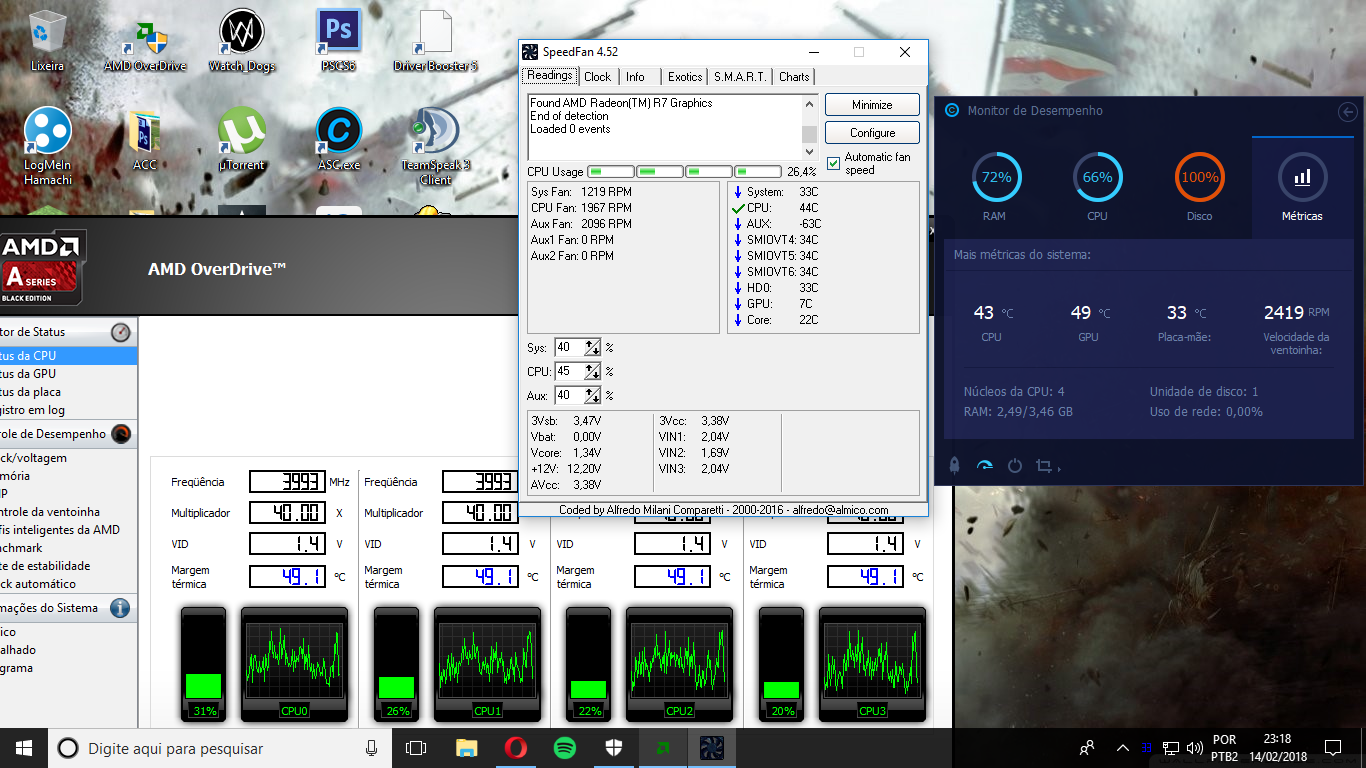Click the Windows search box
The width and height of the screenshot is (1366, 768).
click(220, 748)
